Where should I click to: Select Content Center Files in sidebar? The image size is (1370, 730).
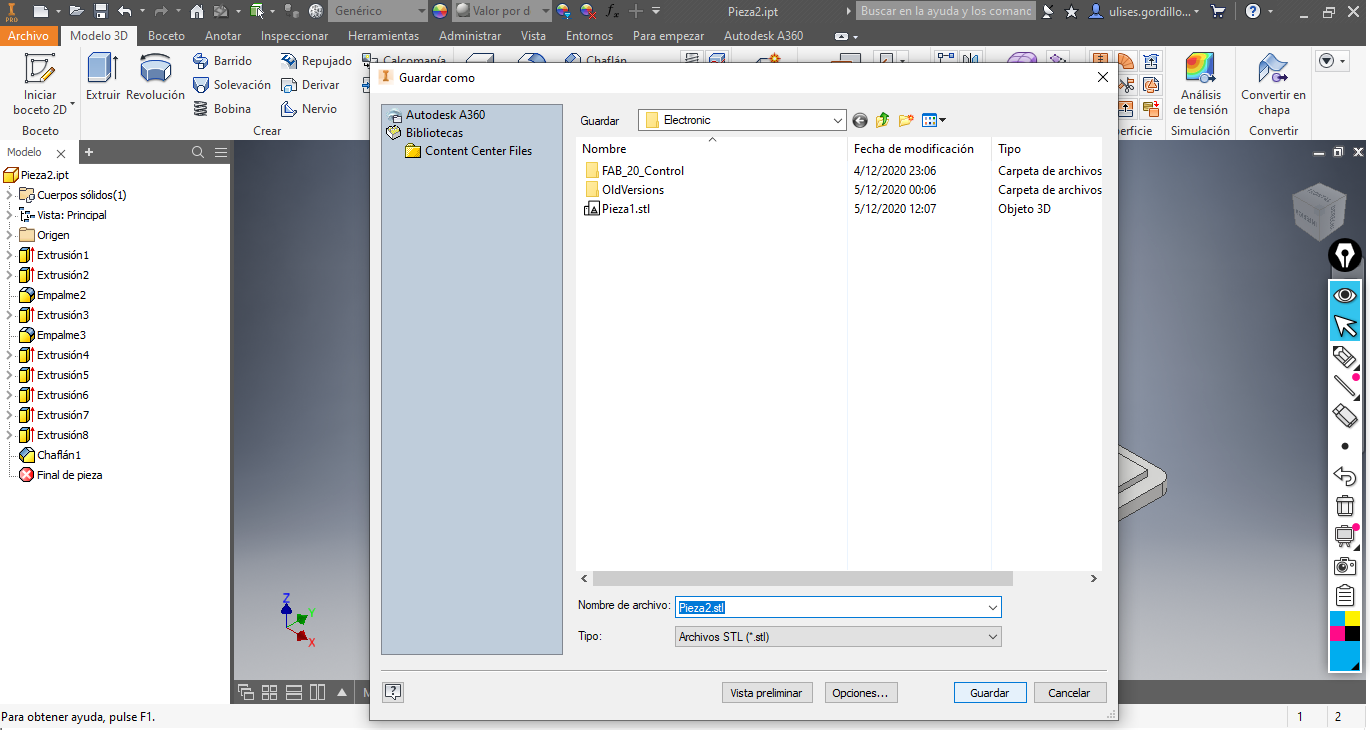tap(478, 151)
